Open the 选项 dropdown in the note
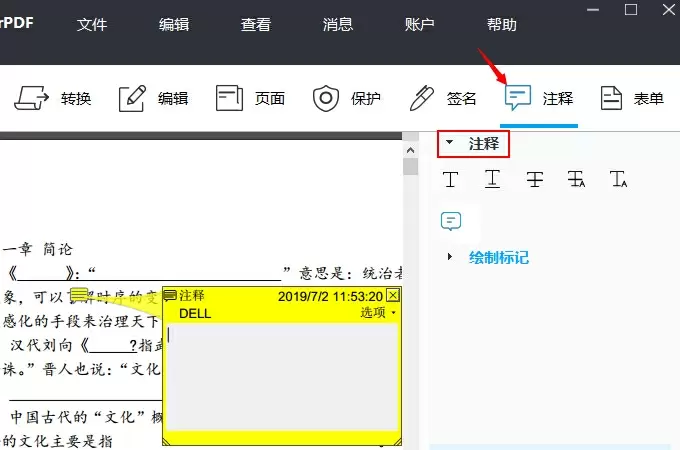Image resolution: width=680 pixels, height=450 pixels. pyautogui.click(x=378, y=313)
